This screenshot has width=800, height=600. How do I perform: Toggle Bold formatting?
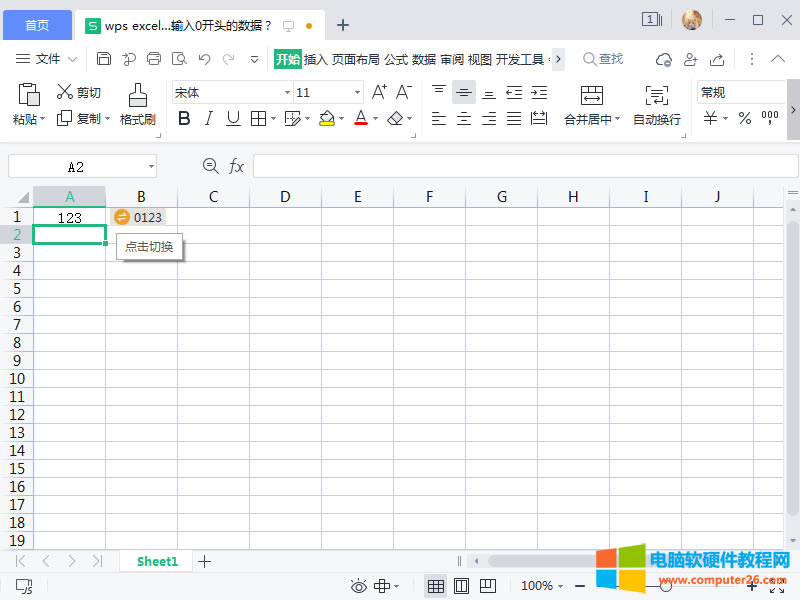point(184,119)
